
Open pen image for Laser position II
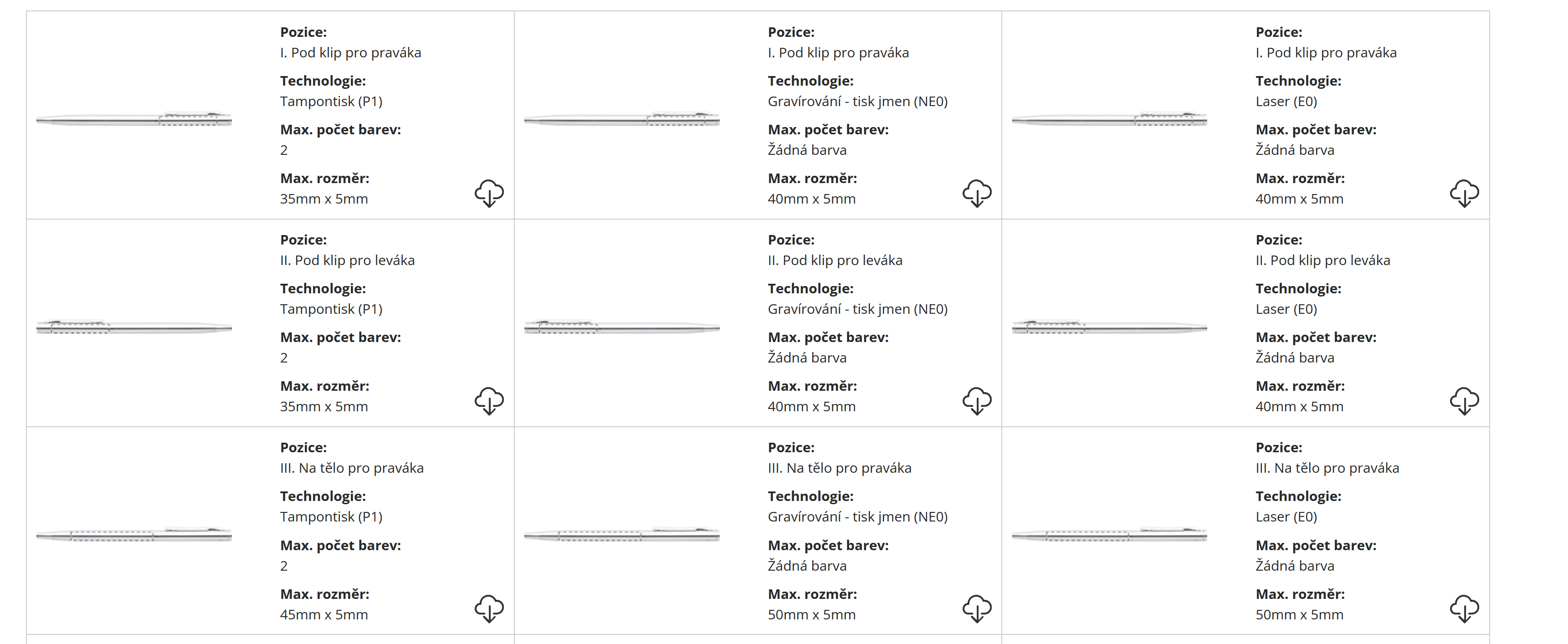[1109, 327]
